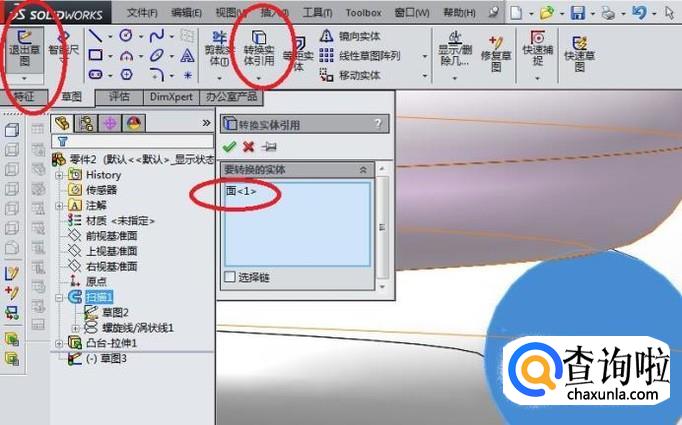Expand the 注解 tree node

click(59, 206)
